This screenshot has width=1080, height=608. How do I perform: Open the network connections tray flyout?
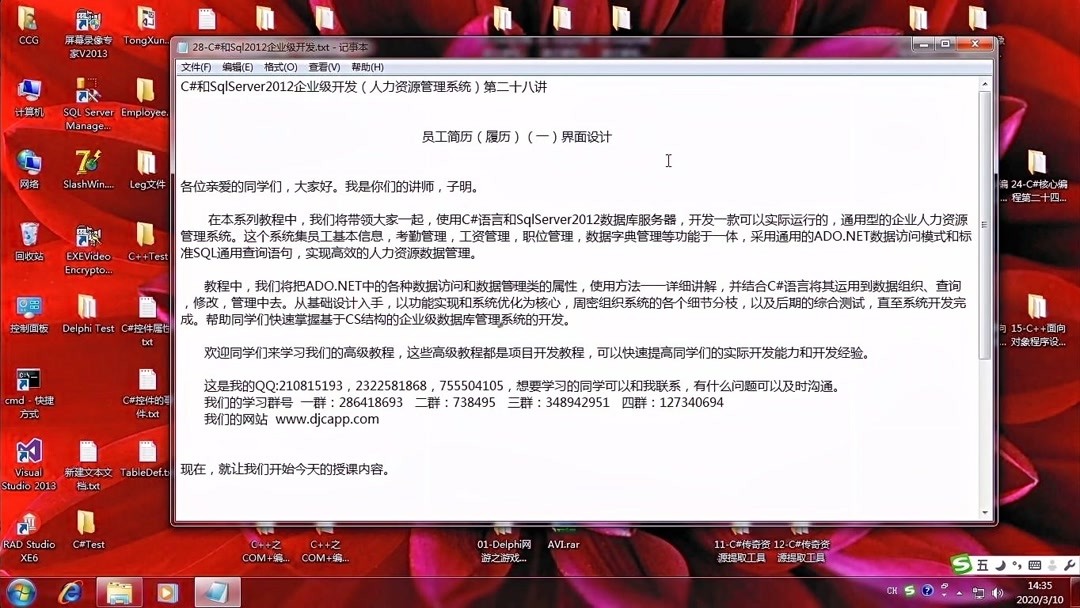click(x=978, y=591)
